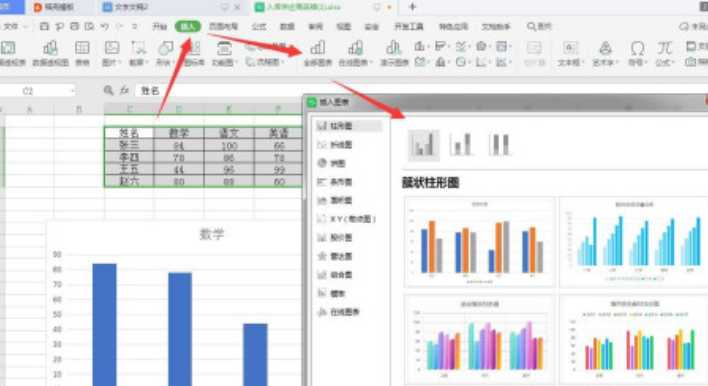Click the Flowchart (流程图) ribbon item
The height and width of the screenshot is (386, 708).
pos(265,62)
